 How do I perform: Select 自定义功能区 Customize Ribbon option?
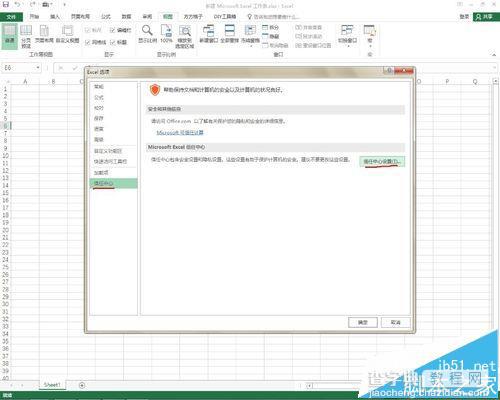114,151
